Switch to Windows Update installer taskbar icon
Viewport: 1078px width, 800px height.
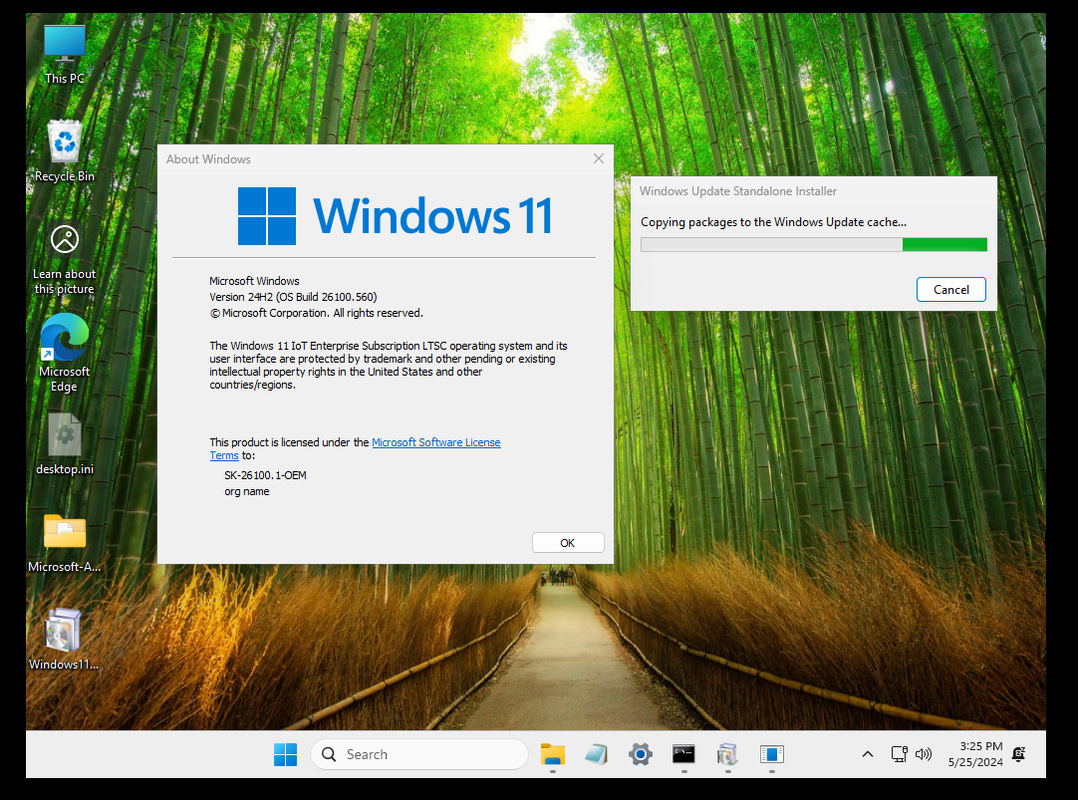tap(727, 755)
